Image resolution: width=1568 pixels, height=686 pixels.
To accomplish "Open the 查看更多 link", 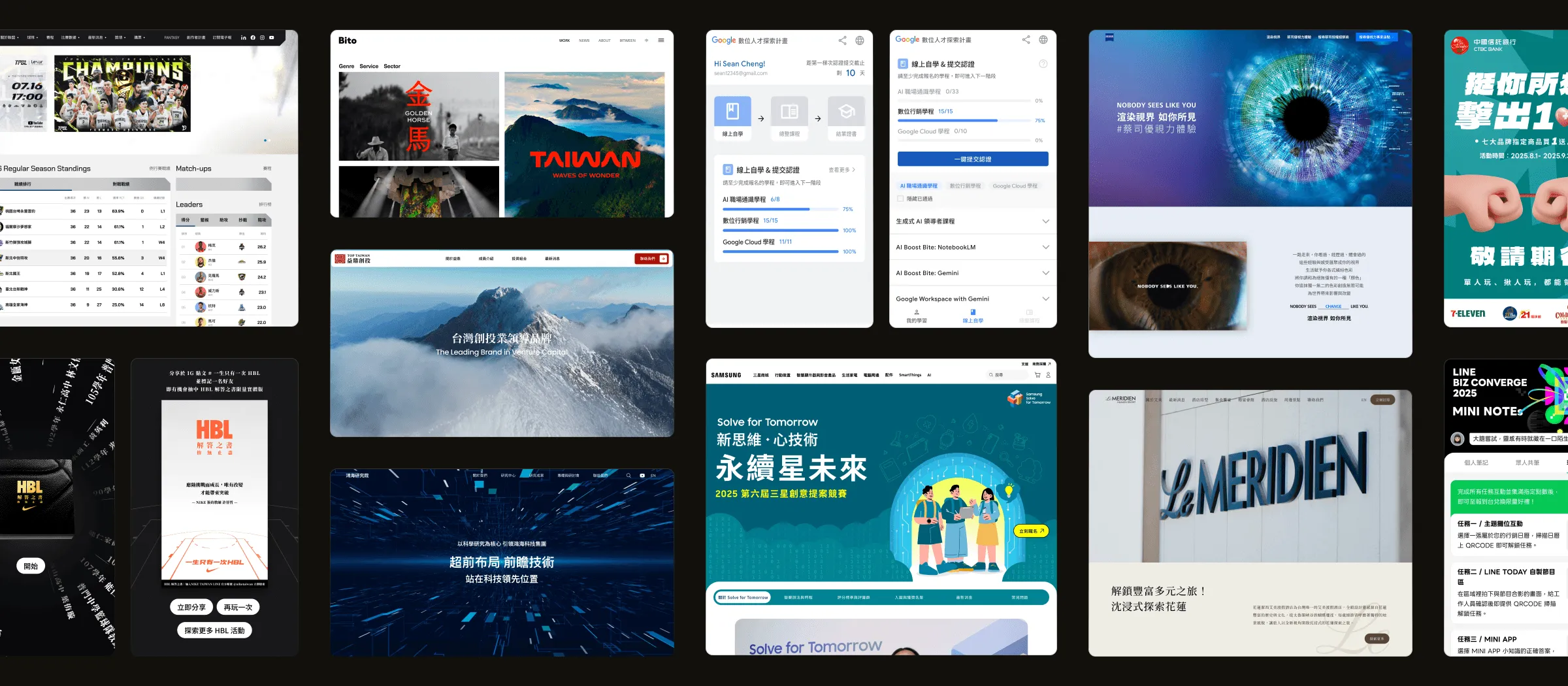I will (841, 170).
